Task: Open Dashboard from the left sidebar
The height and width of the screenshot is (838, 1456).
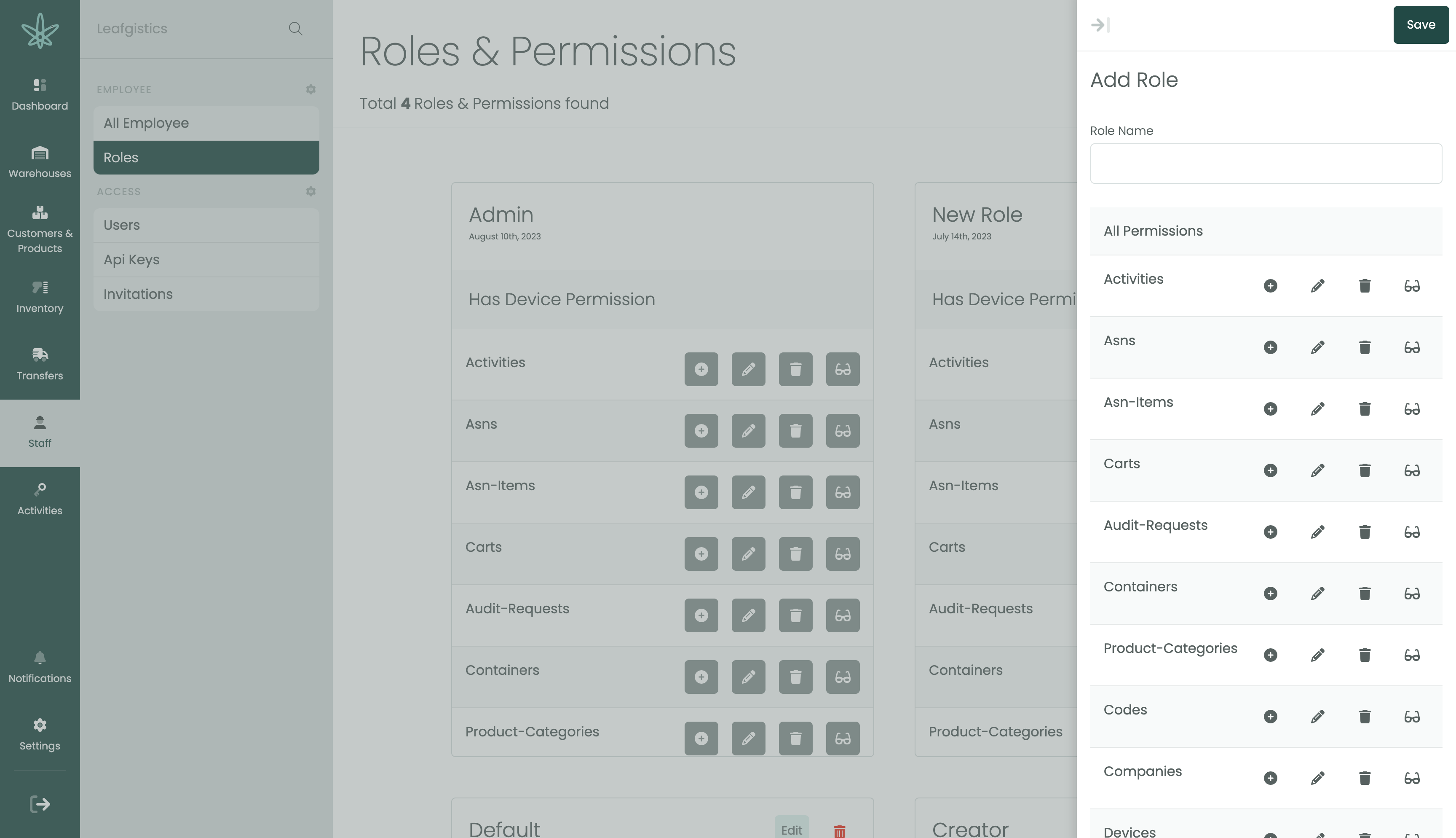Action: click(x=40, y=95)
